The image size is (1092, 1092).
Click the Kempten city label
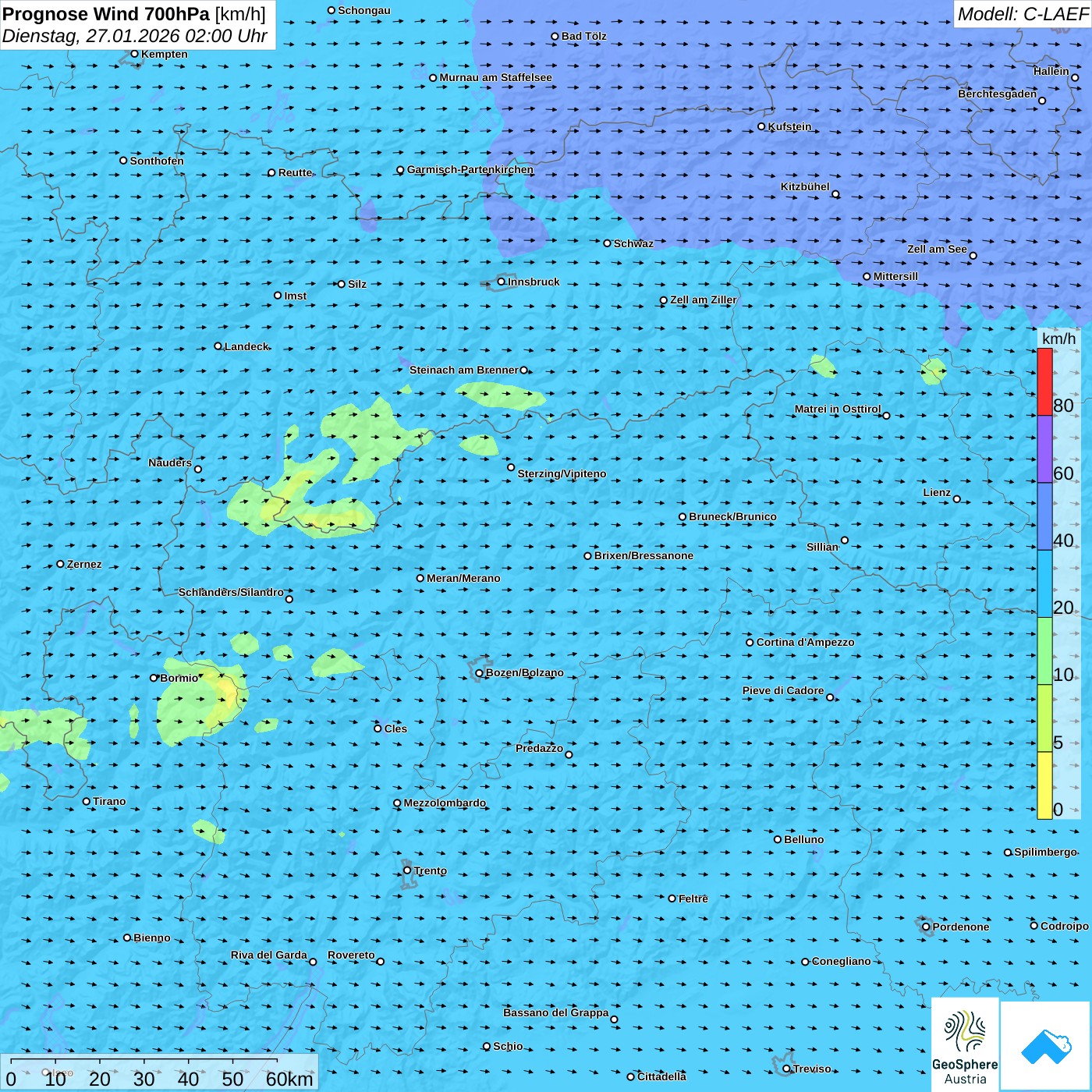(x=164, y=54)
